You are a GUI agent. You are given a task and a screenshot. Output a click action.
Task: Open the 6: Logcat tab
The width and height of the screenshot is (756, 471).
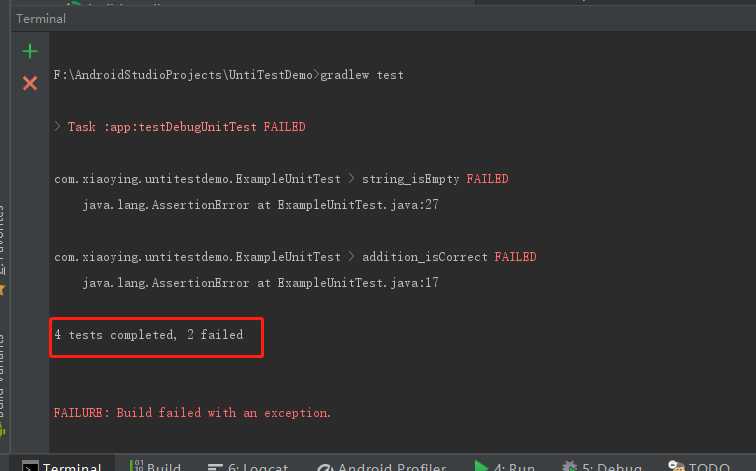pos(248,466)
